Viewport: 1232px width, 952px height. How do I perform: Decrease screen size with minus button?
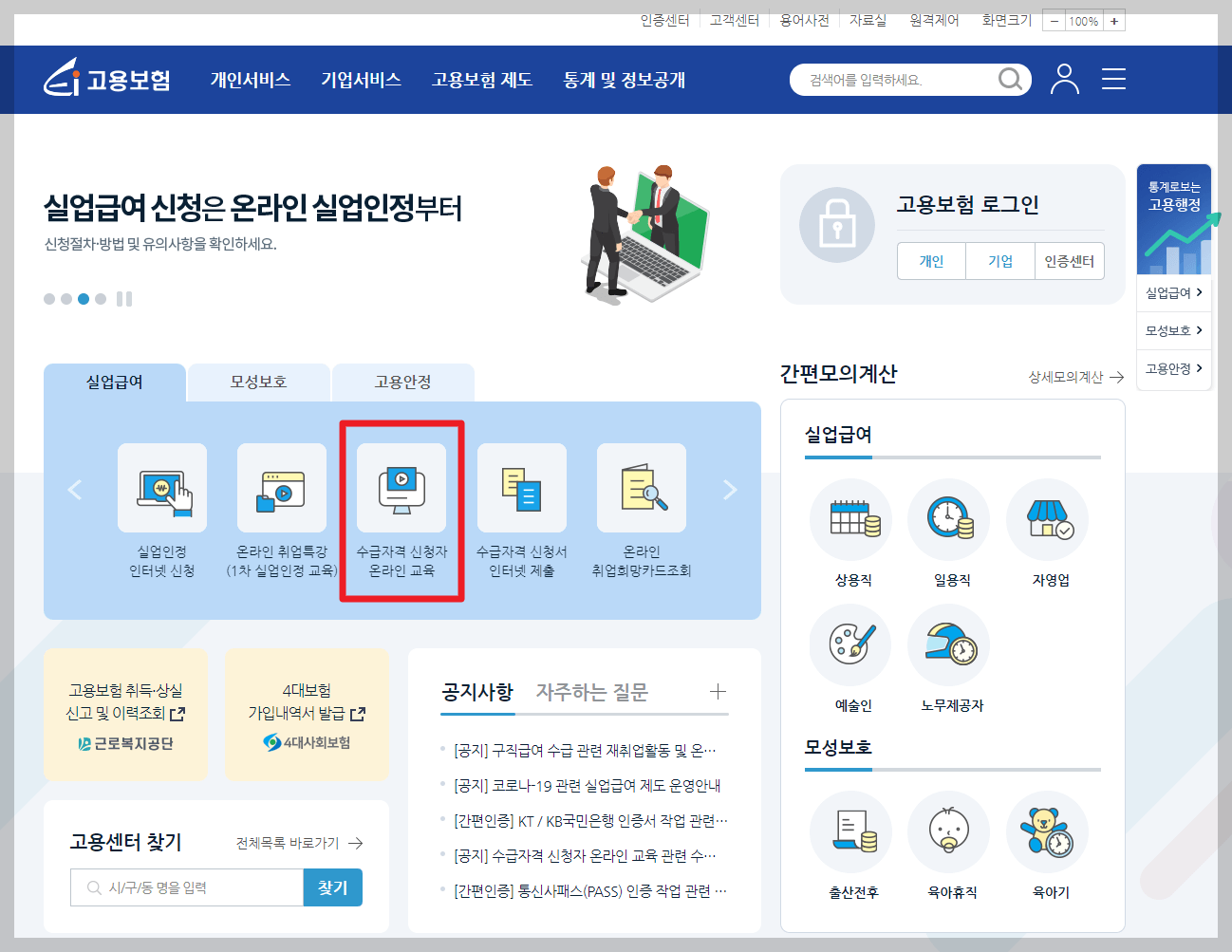tap(1054, 21)
